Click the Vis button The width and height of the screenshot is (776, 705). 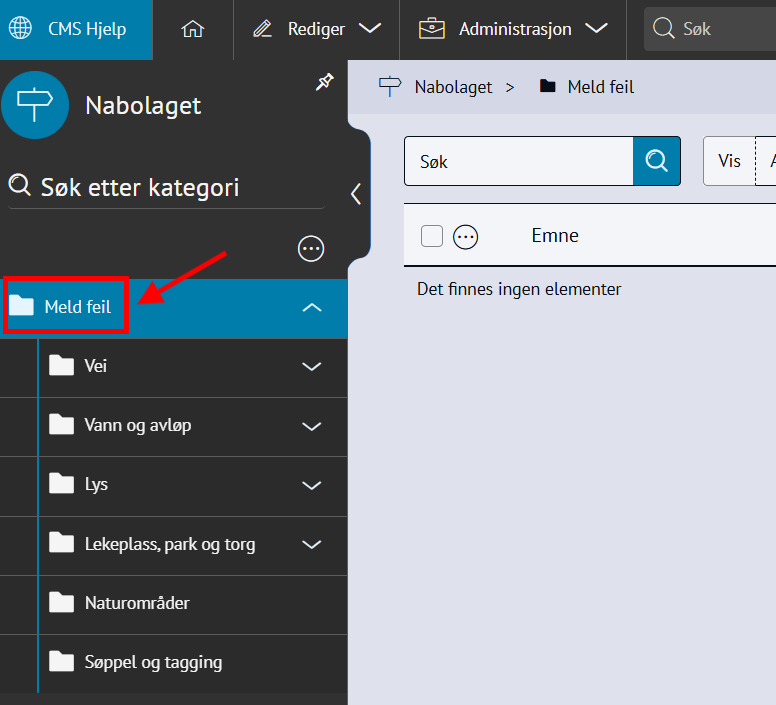coord(729,161)
